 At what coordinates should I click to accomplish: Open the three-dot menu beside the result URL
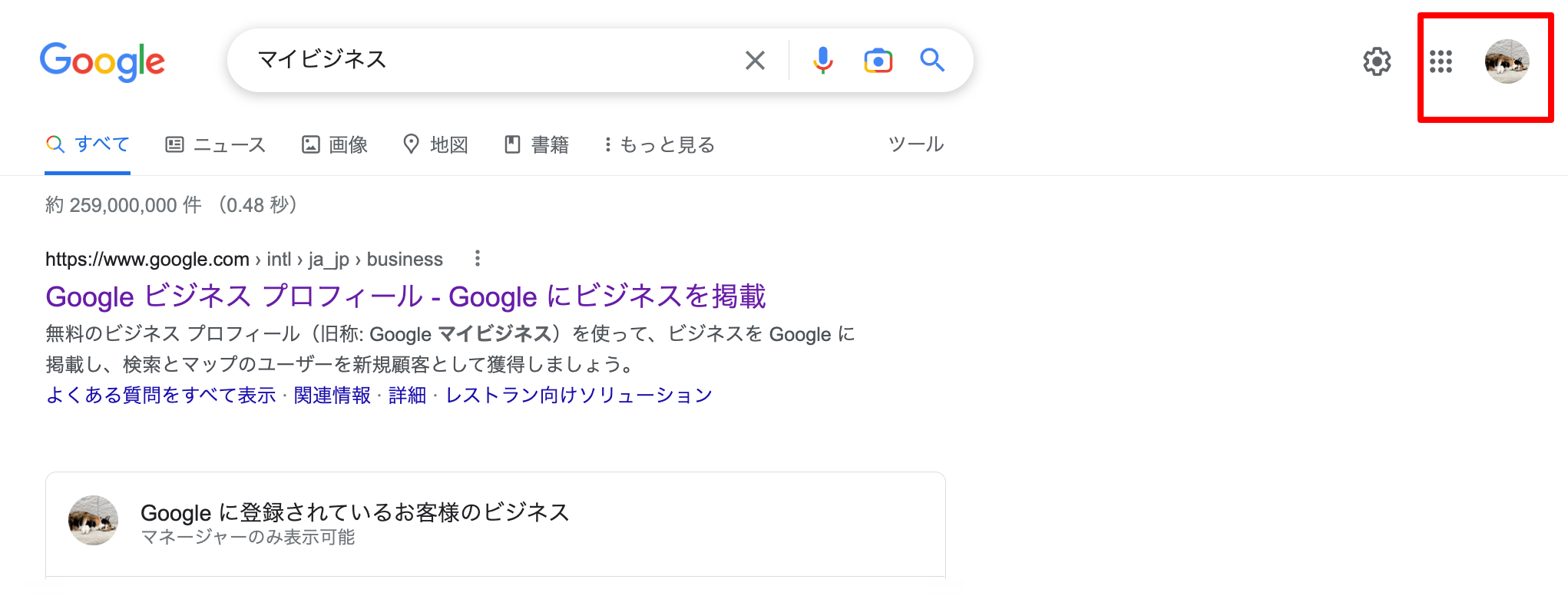(478, 259)
